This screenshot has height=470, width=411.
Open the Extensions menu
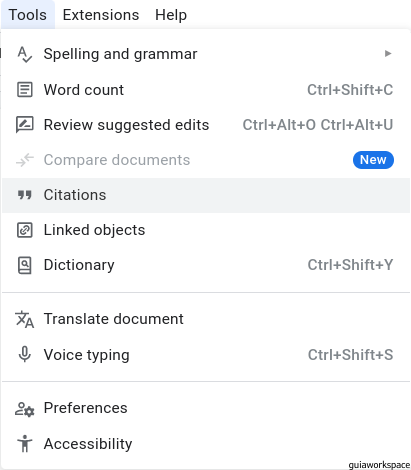(101, 15)
